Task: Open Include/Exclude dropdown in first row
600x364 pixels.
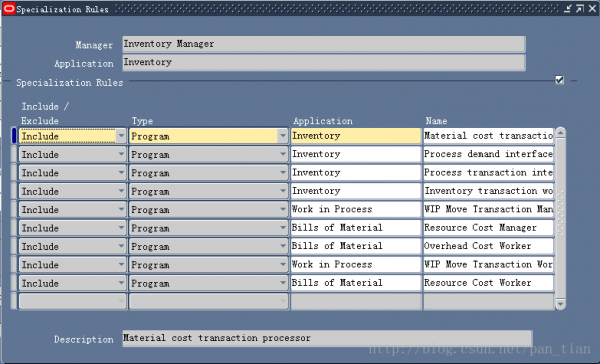Action: [x=121, y=136]
